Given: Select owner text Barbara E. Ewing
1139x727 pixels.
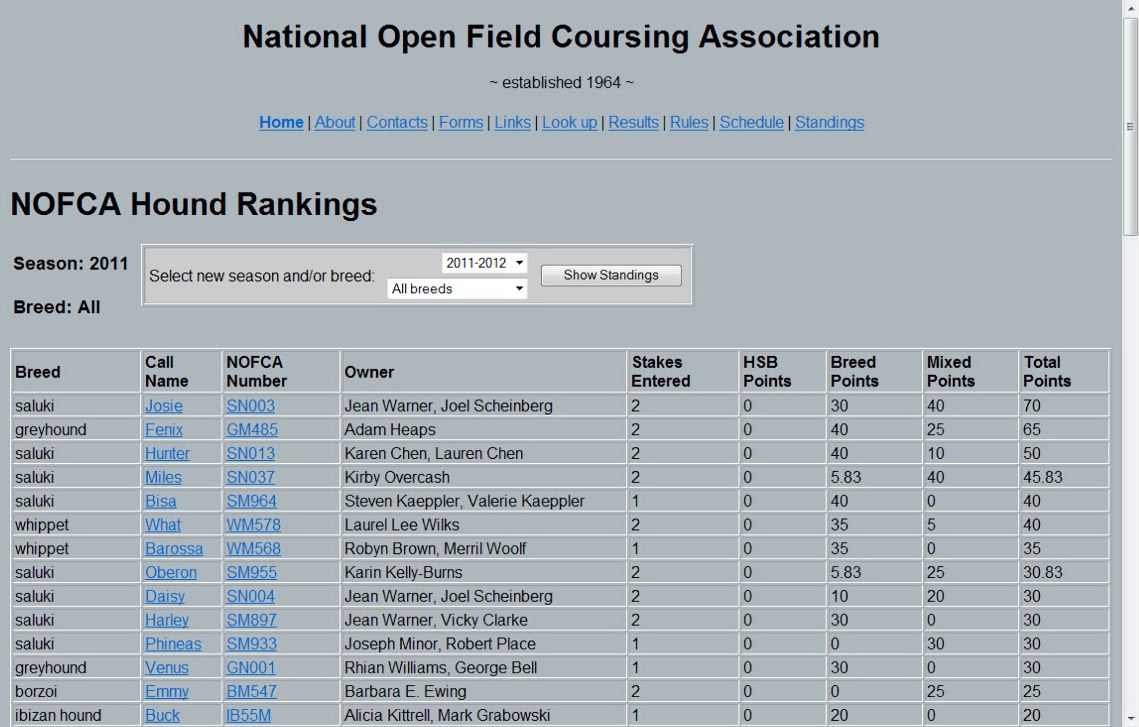Looking at the screenshot, I should 405,692.
